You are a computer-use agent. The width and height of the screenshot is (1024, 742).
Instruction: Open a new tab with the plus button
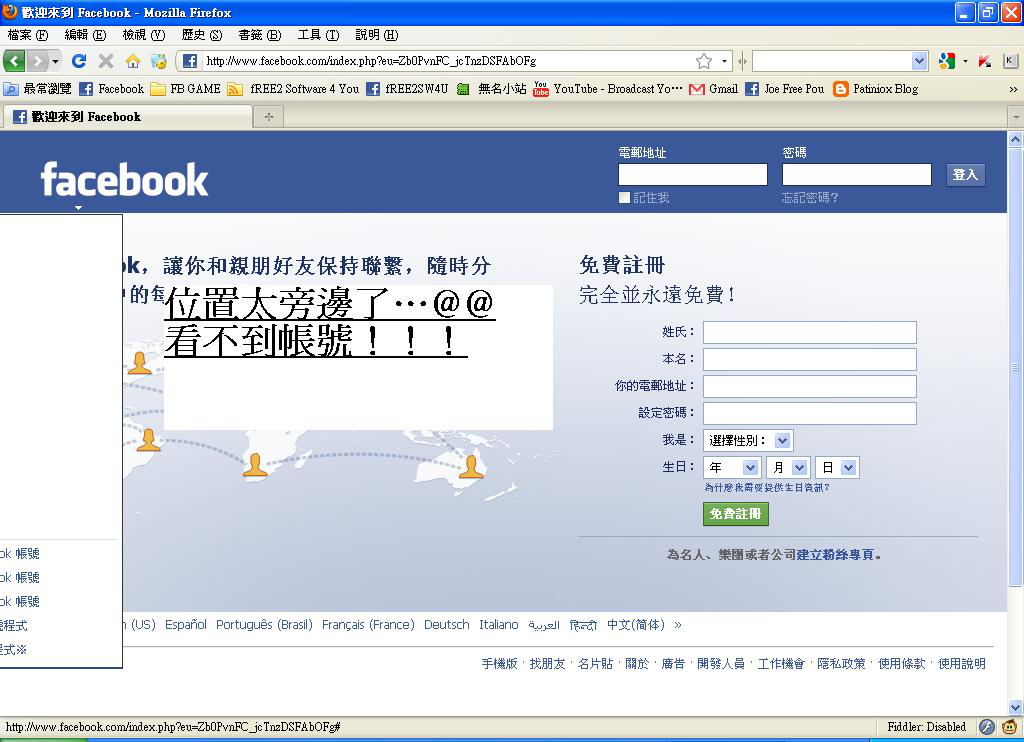click(x=268, y=117)
